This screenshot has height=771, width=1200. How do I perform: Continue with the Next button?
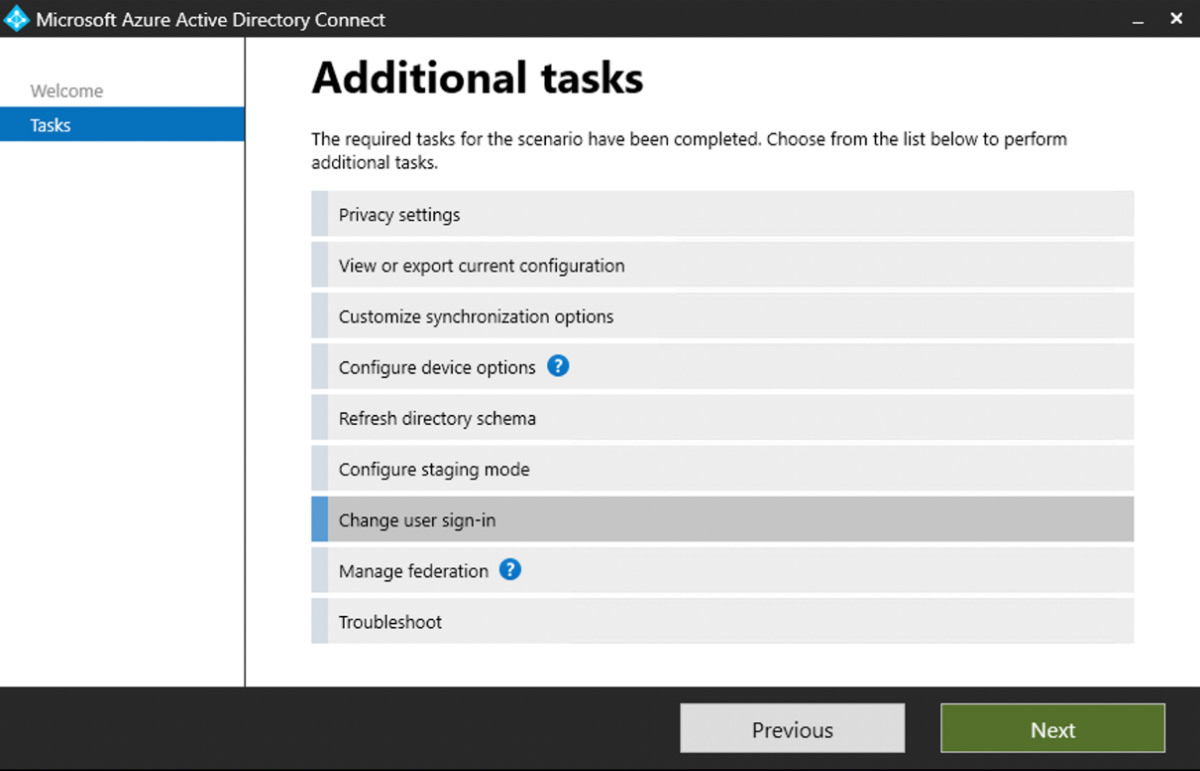(1053, 729)
